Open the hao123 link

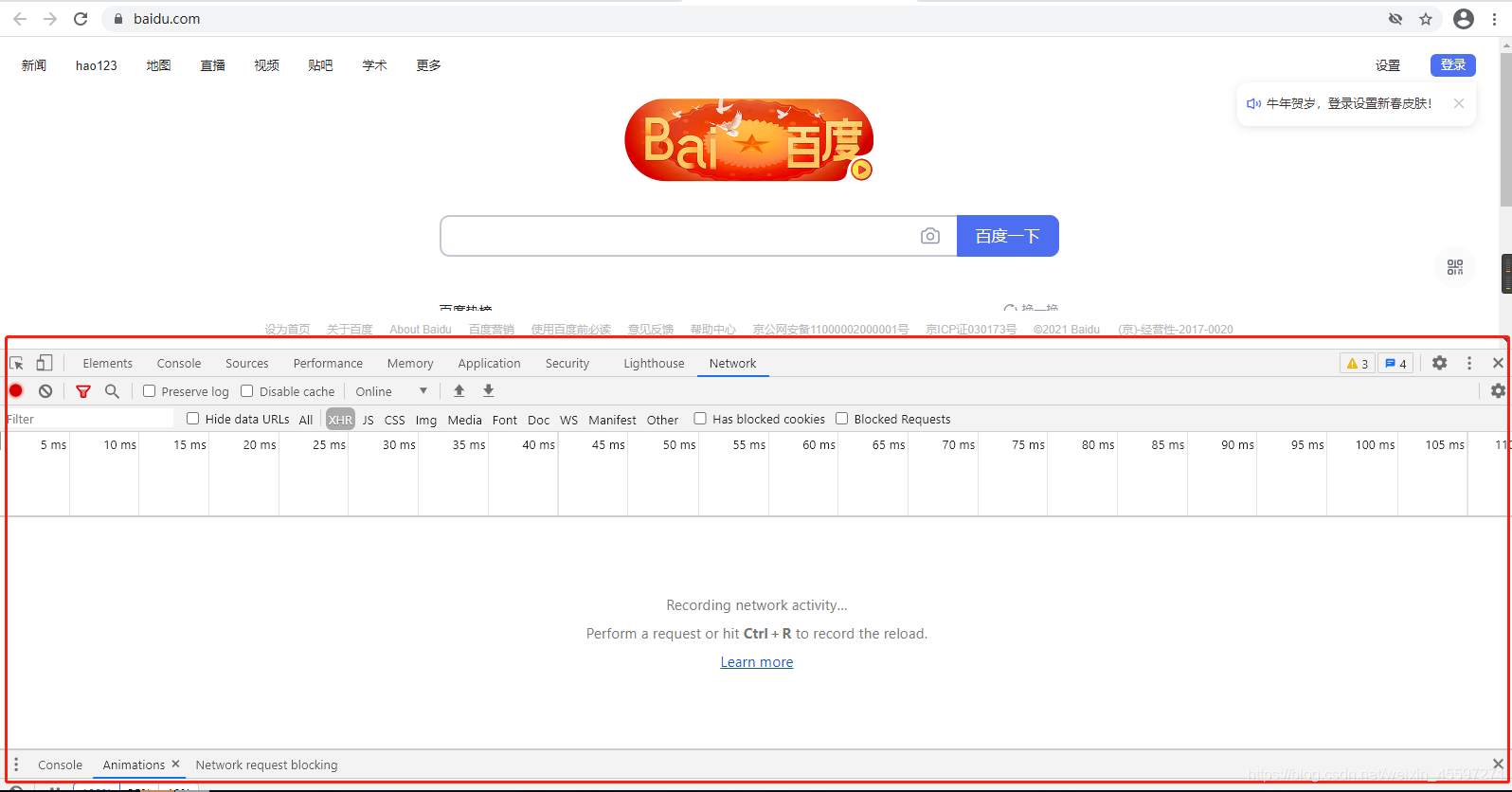click(x=97, y=65)
